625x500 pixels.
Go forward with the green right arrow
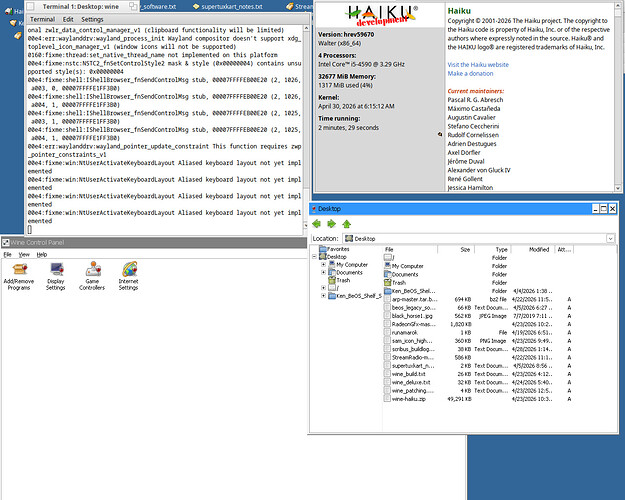[x=331, y=224]
